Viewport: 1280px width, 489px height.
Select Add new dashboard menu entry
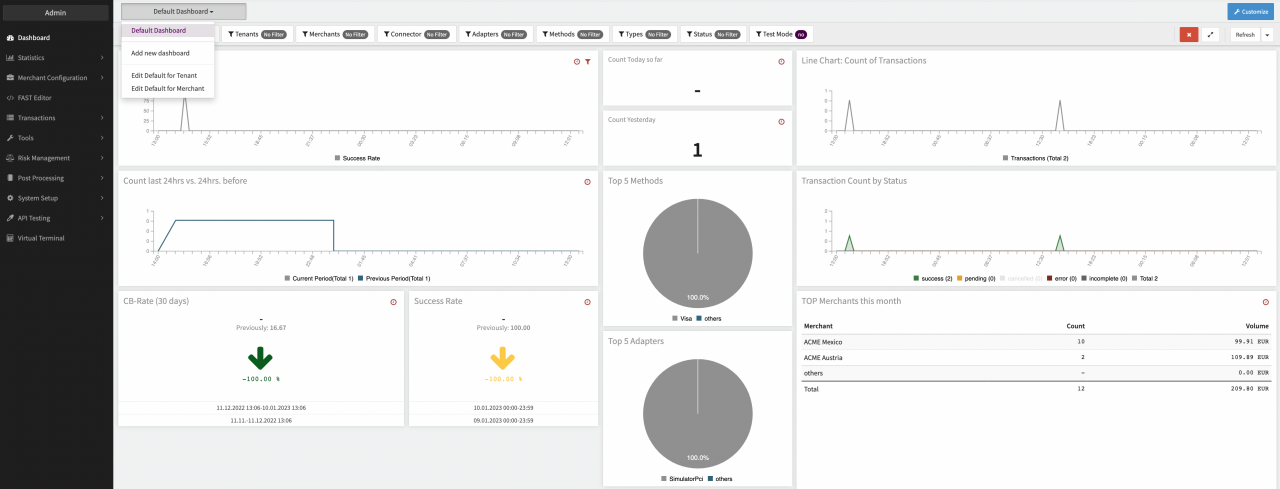(160, 53)
